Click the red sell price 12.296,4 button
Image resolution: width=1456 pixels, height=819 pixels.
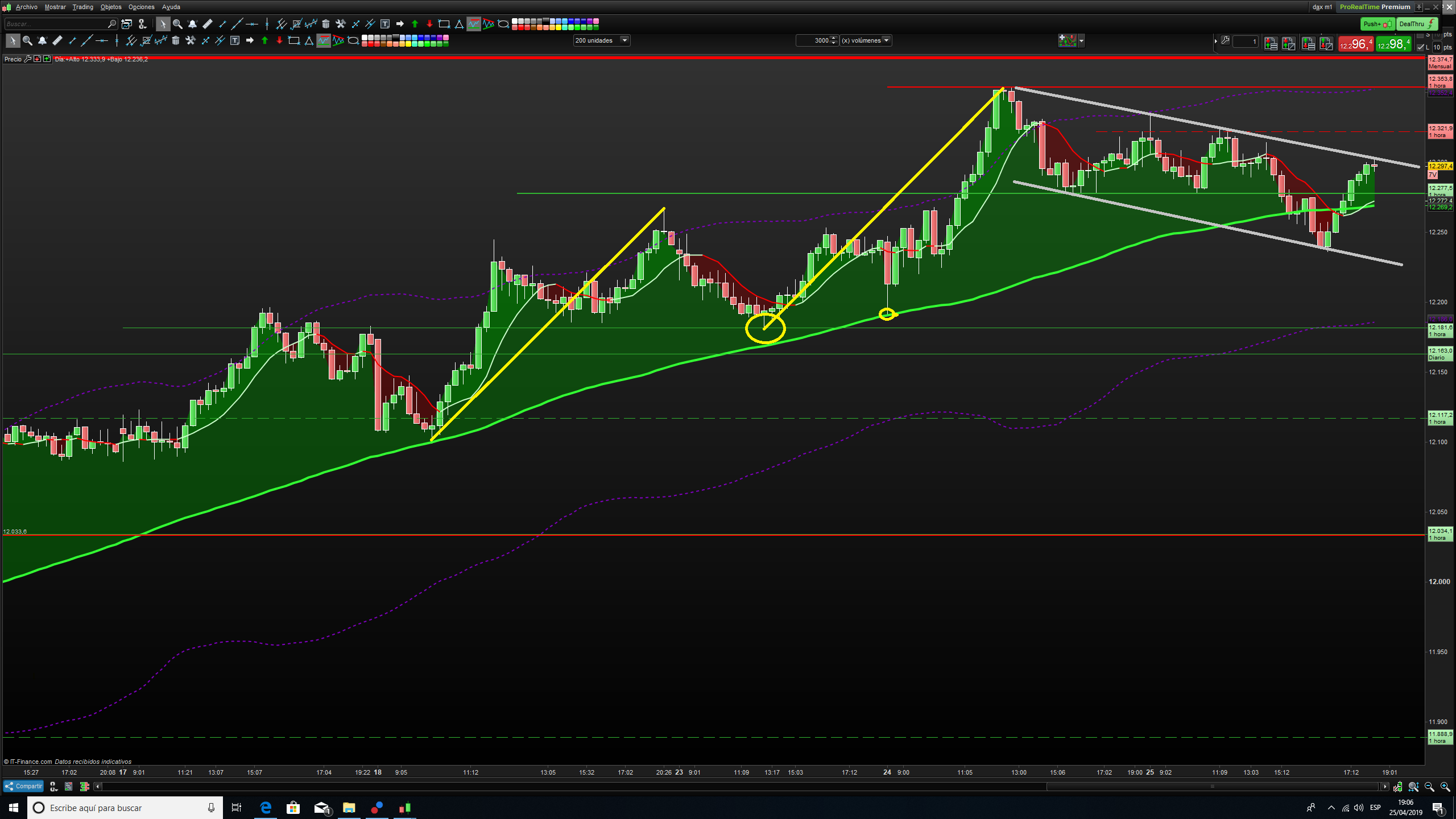pos(1355,44)
